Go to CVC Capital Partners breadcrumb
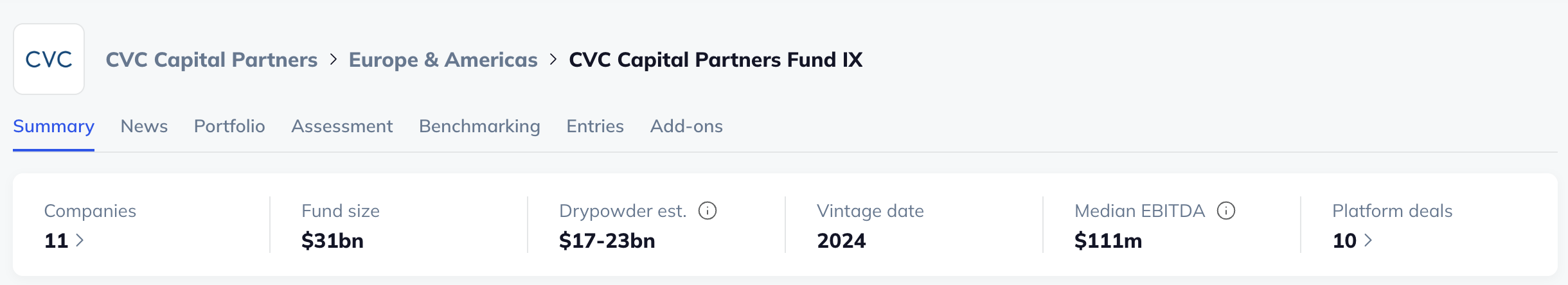Viewport: 1568px width, 285px height. pos(211,60)
